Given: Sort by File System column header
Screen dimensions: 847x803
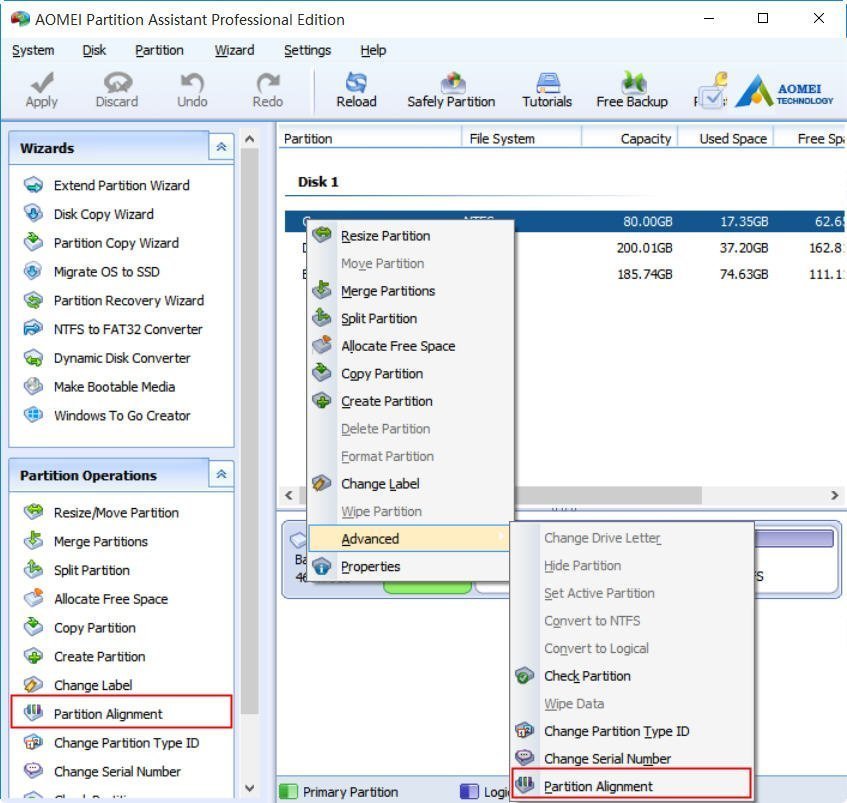Looking at the screenshot, I should [522, 139].
